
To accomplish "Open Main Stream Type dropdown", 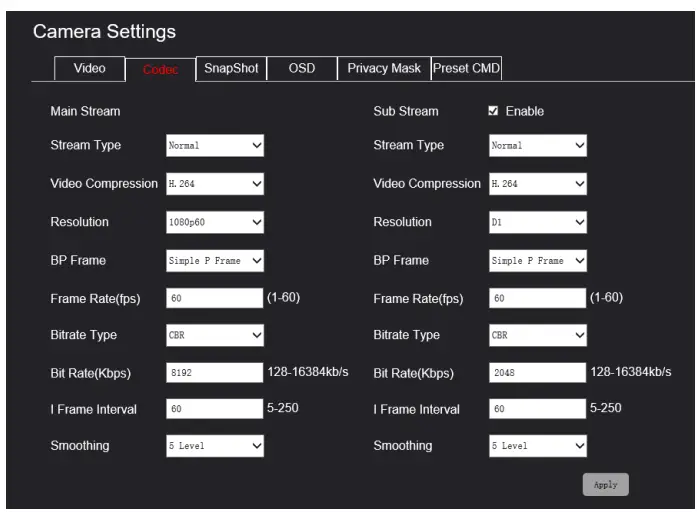I will tap(214, 146).
